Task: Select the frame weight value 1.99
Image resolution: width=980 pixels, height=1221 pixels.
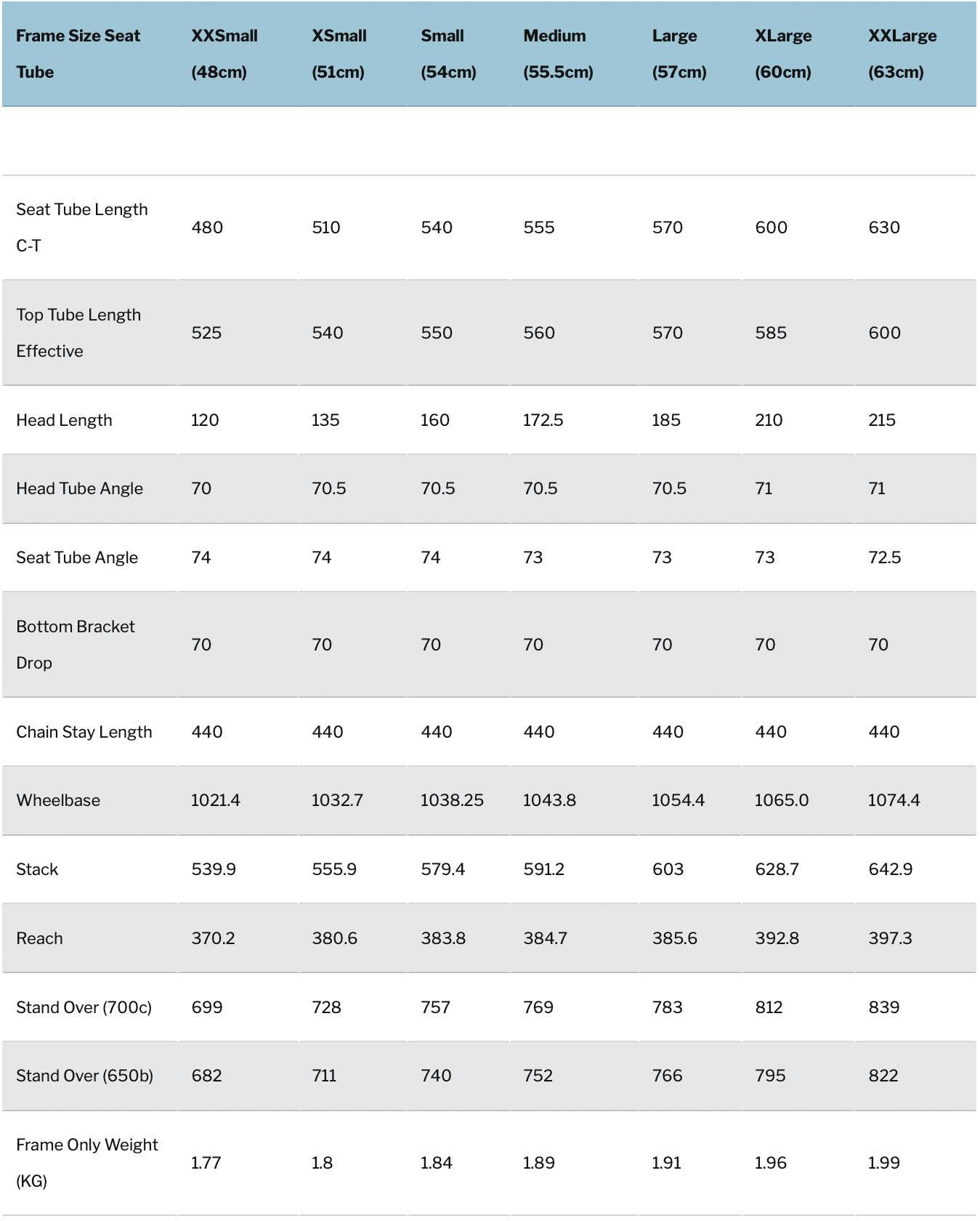Action: (883, 1163)
